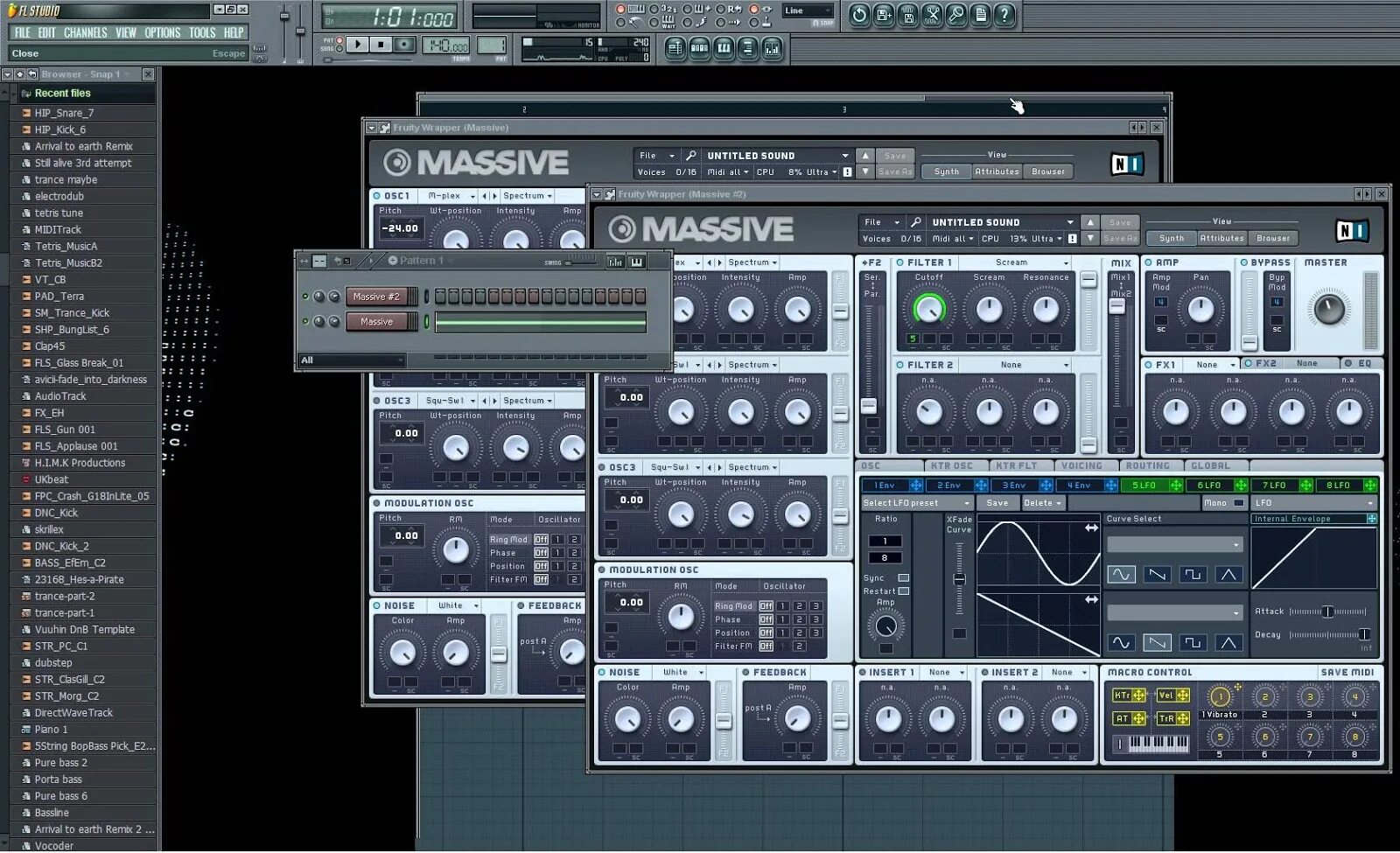Toggle Filter 2 on/off in Massive #2
1400x853 pixels.
(x=900, y=365)
